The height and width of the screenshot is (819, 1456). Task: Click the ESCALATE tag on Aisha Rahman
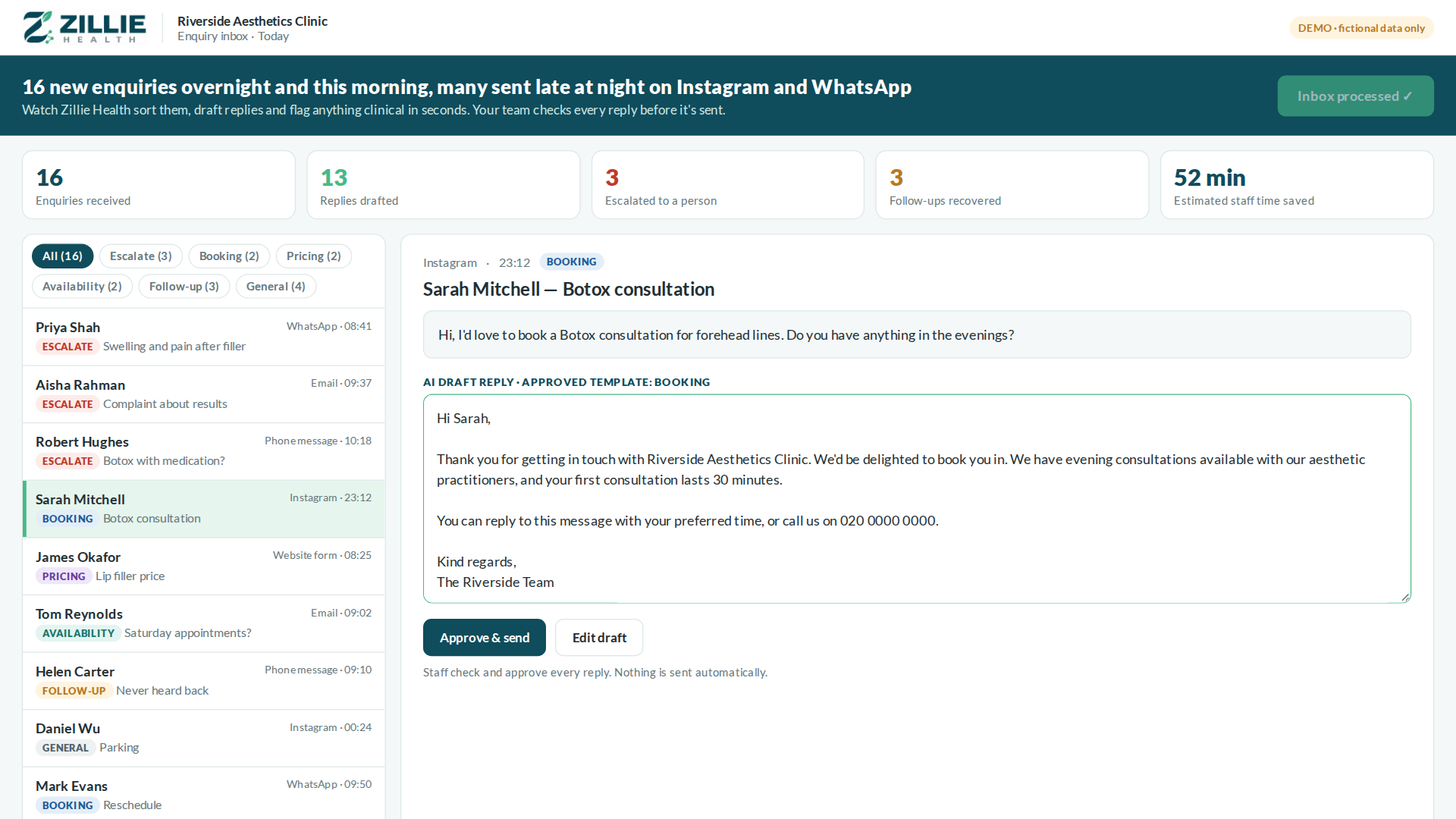[x=67, y=404]
